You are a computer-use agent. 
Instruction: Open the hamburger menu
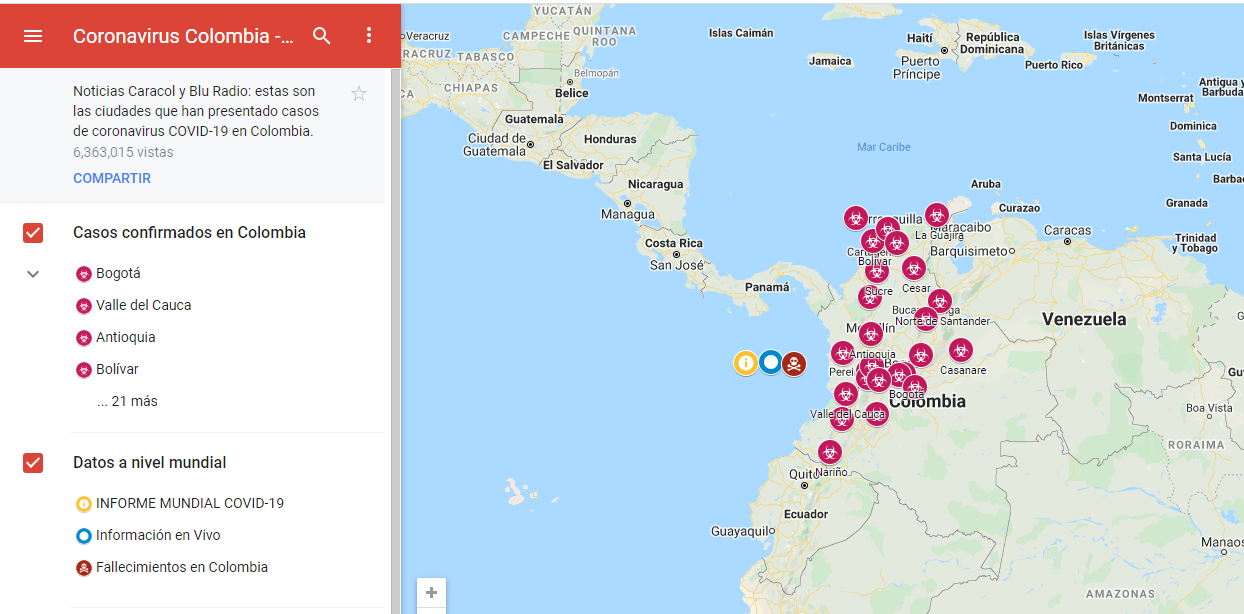coord(33,36)
